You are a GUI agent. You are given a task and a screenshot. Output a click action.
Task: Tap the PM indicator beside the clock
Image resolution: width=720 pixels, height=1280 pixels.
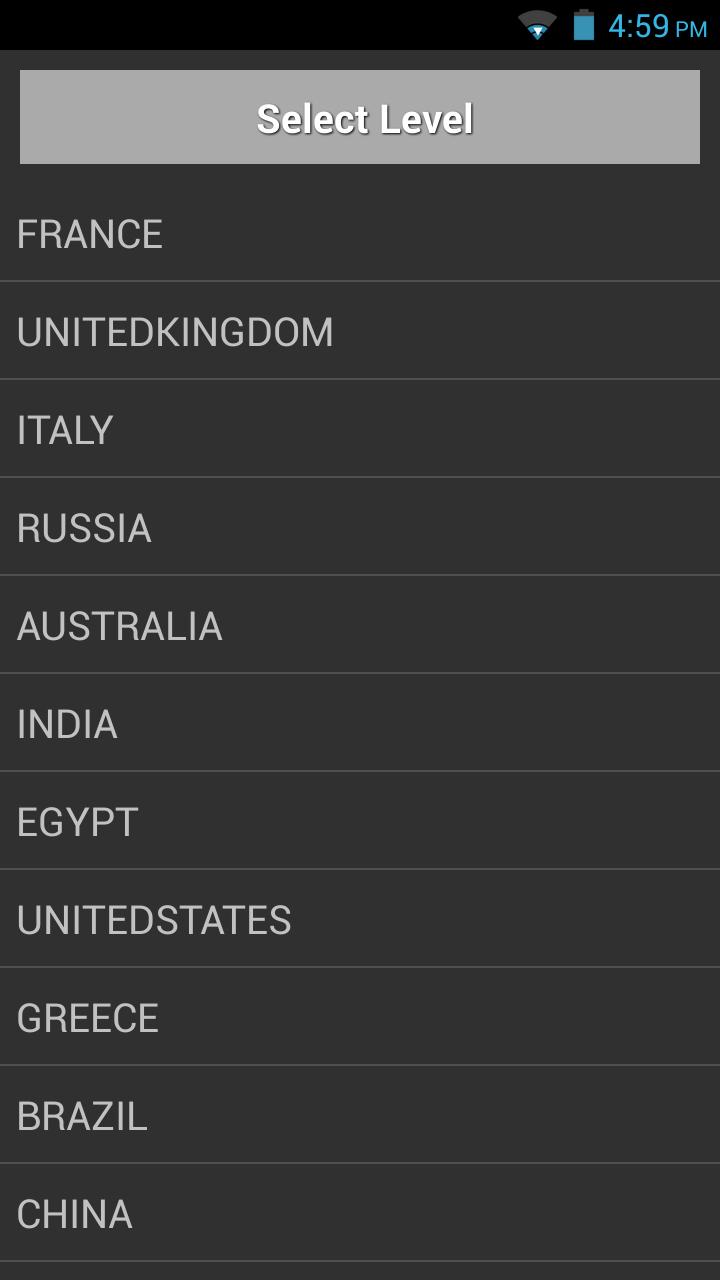pos(691,29)
